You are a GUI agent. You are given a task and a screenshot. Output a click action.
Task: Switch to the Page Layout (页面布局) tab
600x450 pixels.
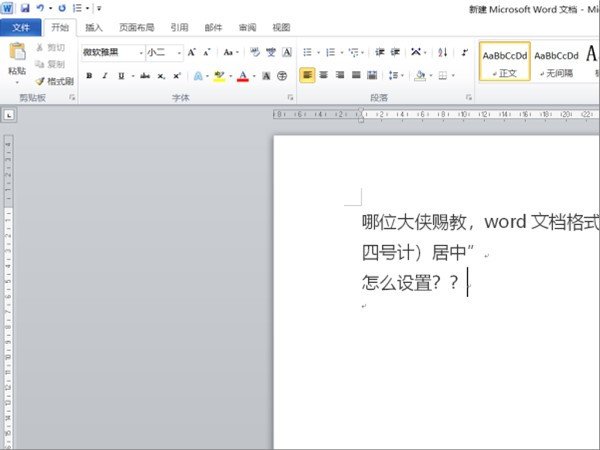tap(137, 28)
